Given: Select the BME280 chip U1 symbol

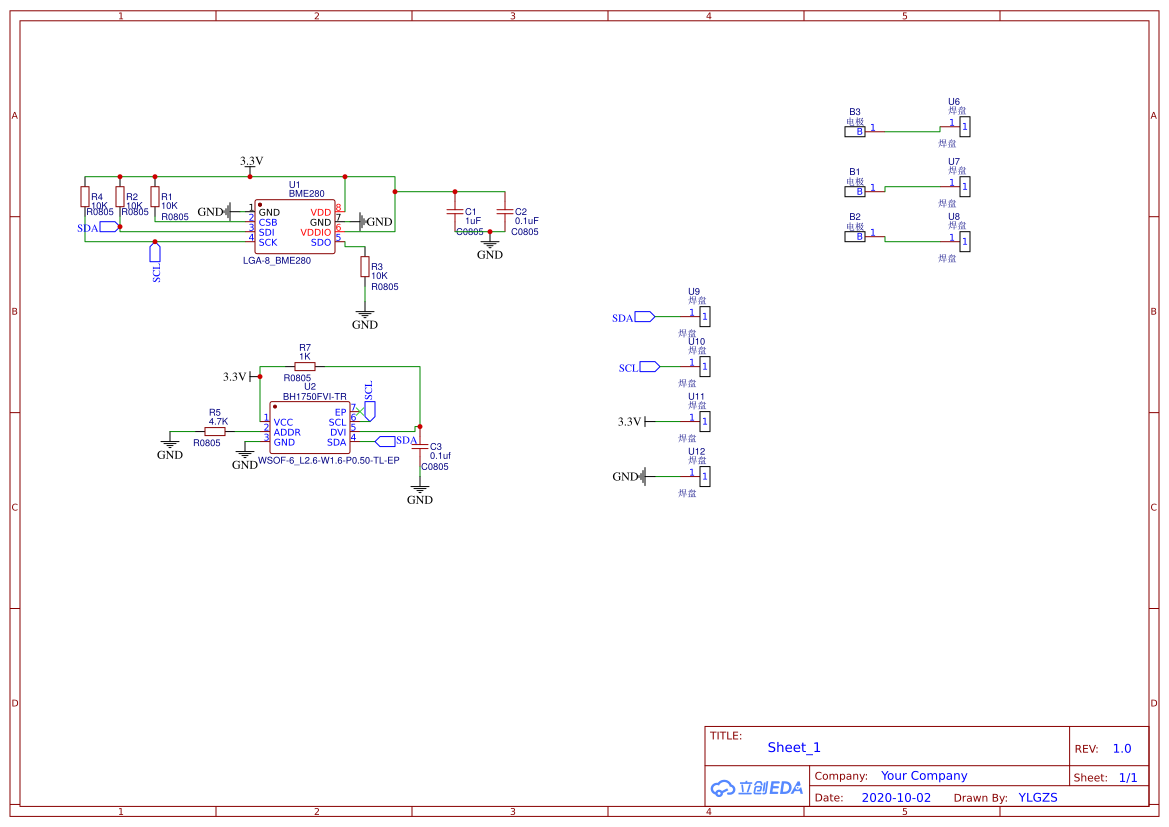Looking at the screenshot, I should point(293,226).
